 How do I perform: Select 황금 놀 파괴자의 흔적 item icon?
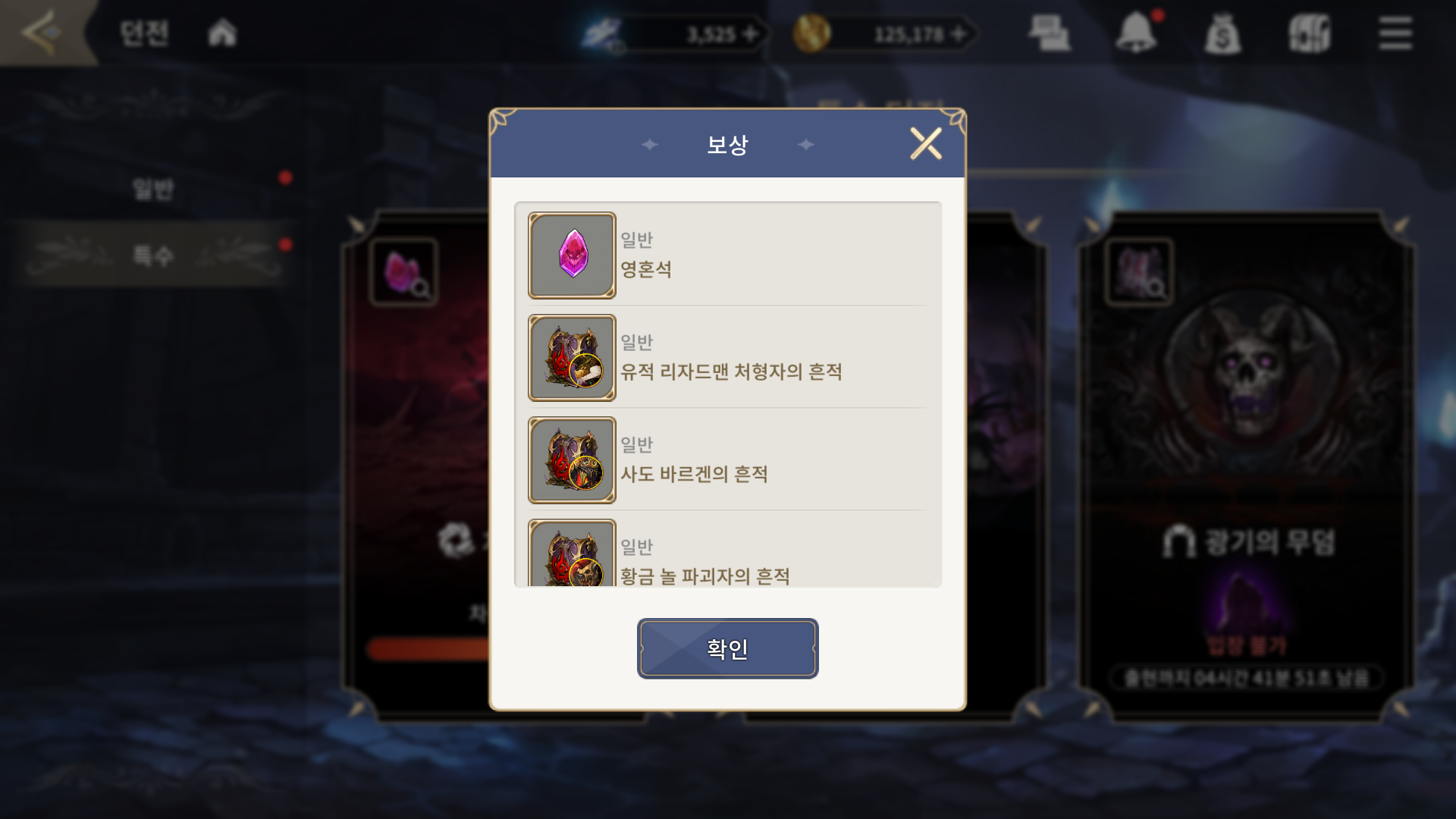tap(572, 553)
